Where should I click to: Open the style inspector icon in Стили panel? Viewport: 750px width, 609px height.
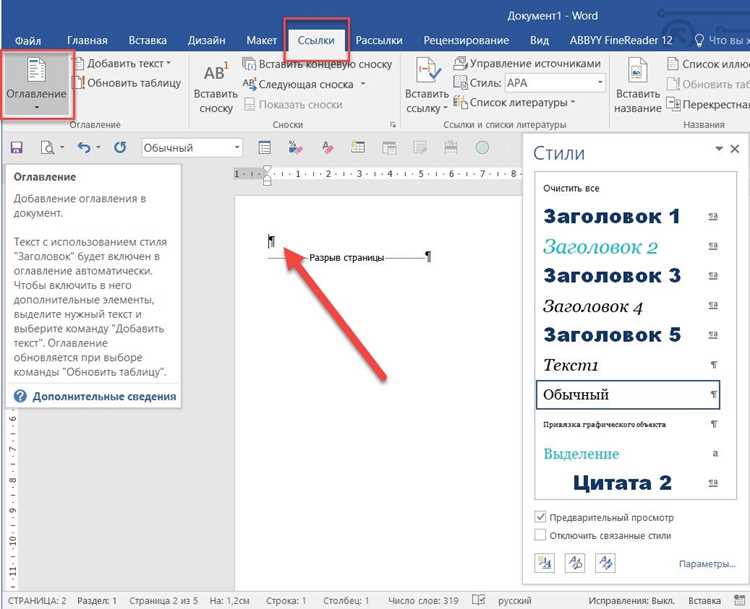click(575, 563)
